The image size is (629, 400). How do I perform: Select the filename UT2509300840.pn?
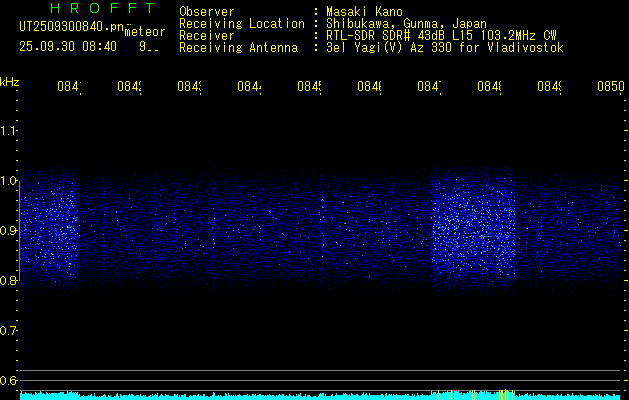(72, 27)
